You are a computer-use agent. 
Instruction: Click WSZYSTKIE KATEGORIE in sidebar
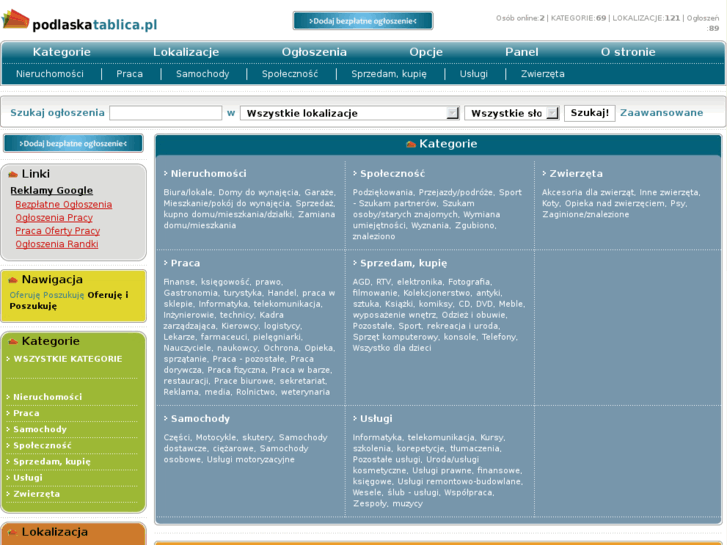point(68,359)
